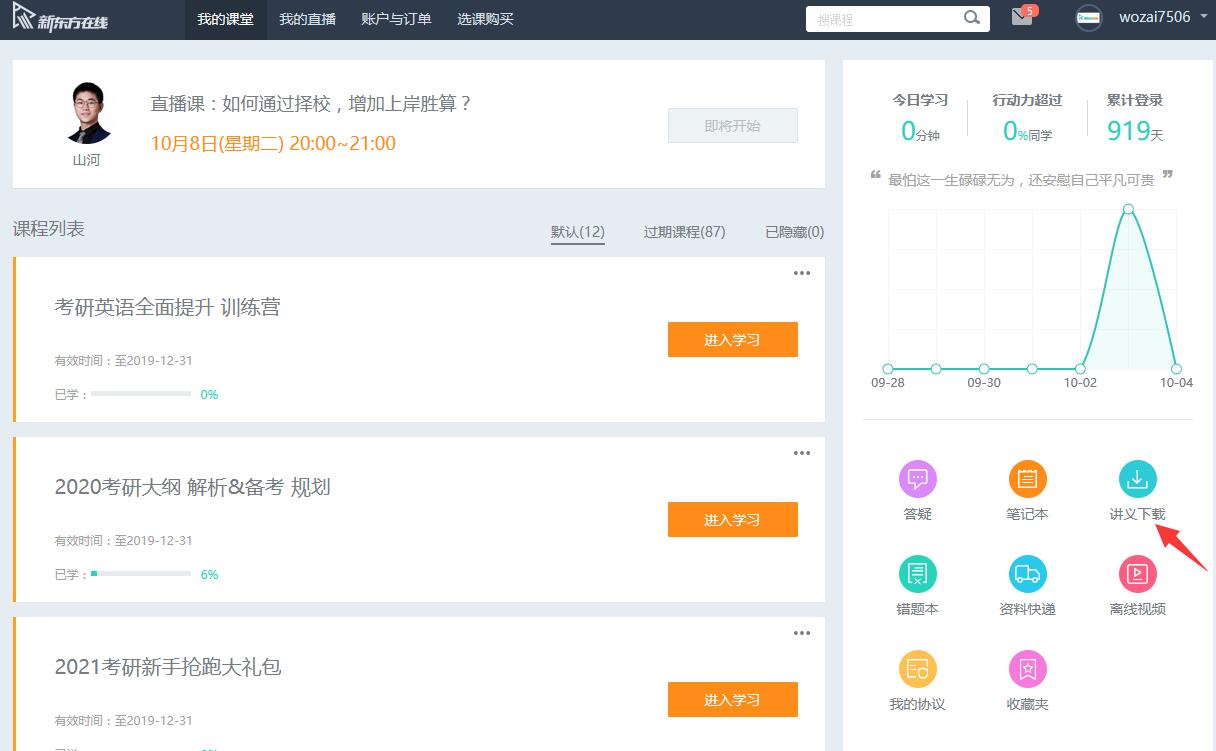This screenshot has height=751, width=1216.
Task: Open the 笔记本 notebook icon
Action: point(1027,479)
